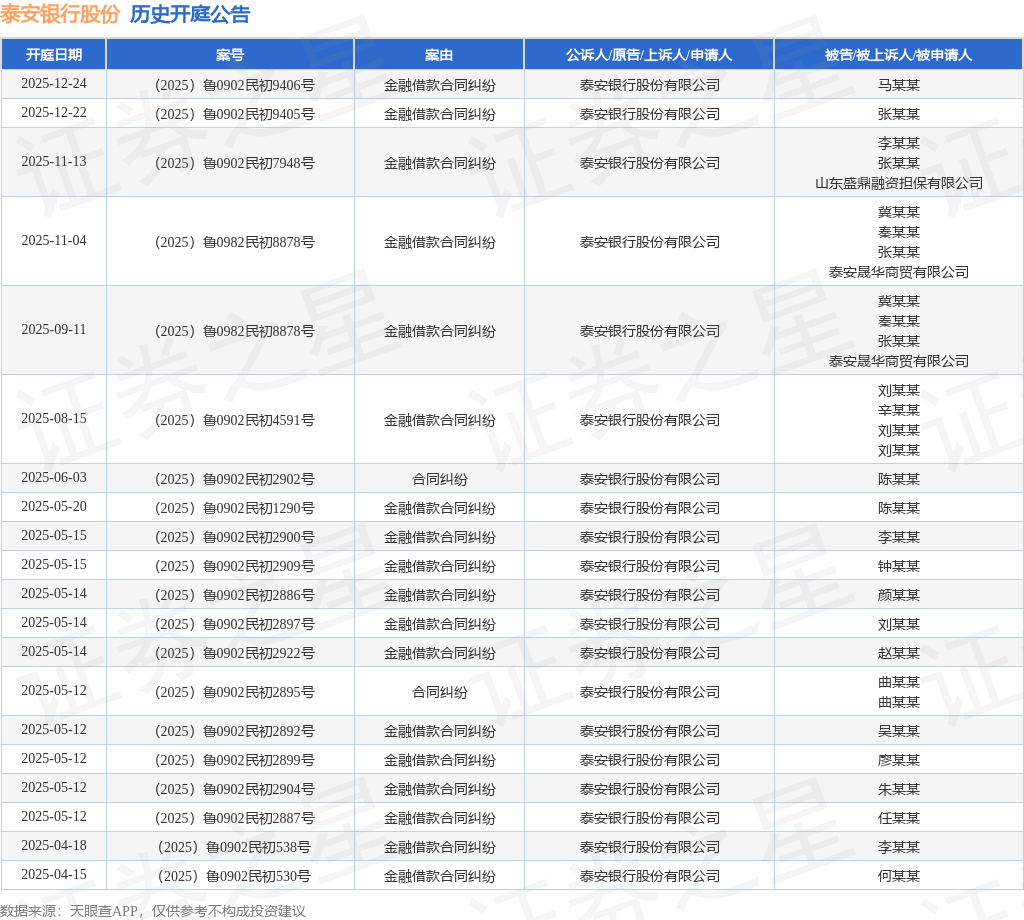Click 合同纠纷 in the 2025-06-03 row
This screenshot has width=1024, height=920.
click(x=440, y=479)
